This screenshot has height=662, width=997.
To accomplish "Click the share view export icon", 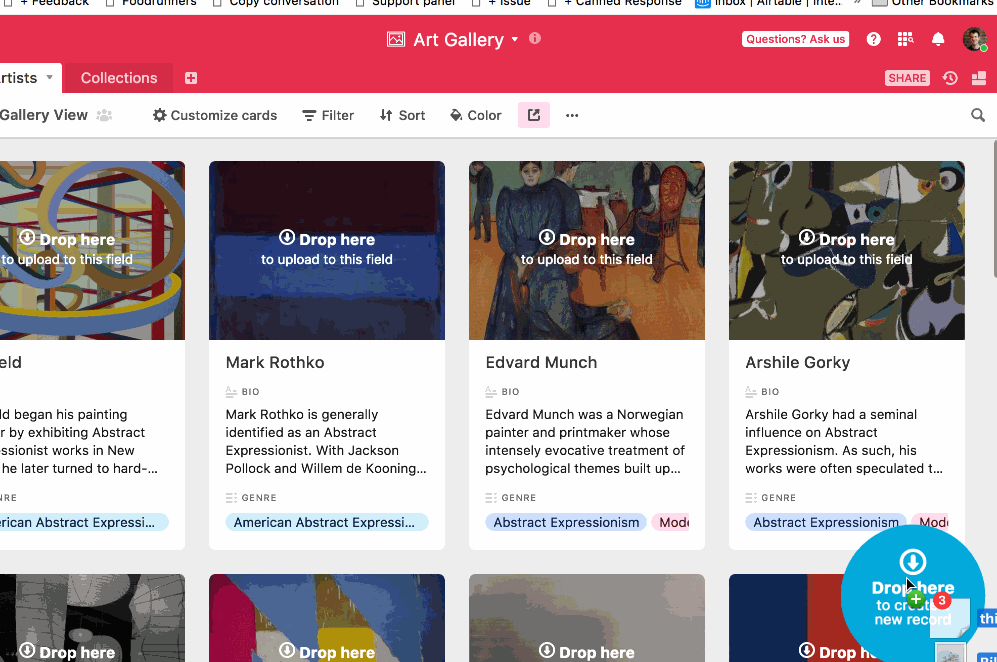I will [x=533, y=115].
